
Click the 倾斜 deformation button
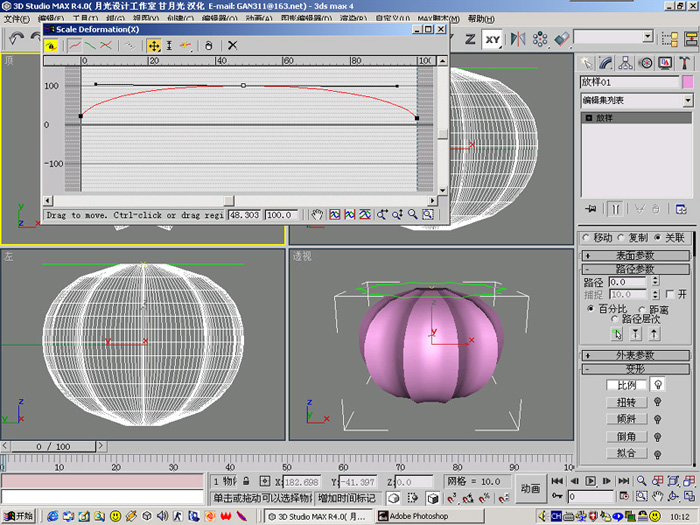pos(626,419)
